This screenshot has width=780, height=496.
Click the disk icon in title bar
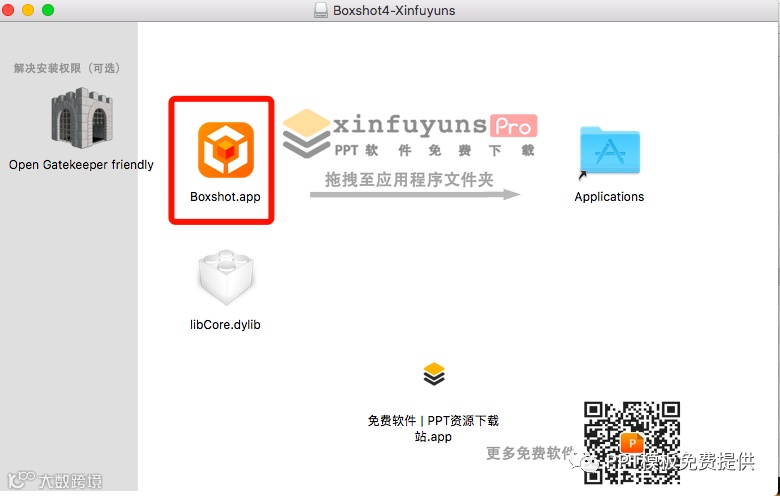pos(321,10)
